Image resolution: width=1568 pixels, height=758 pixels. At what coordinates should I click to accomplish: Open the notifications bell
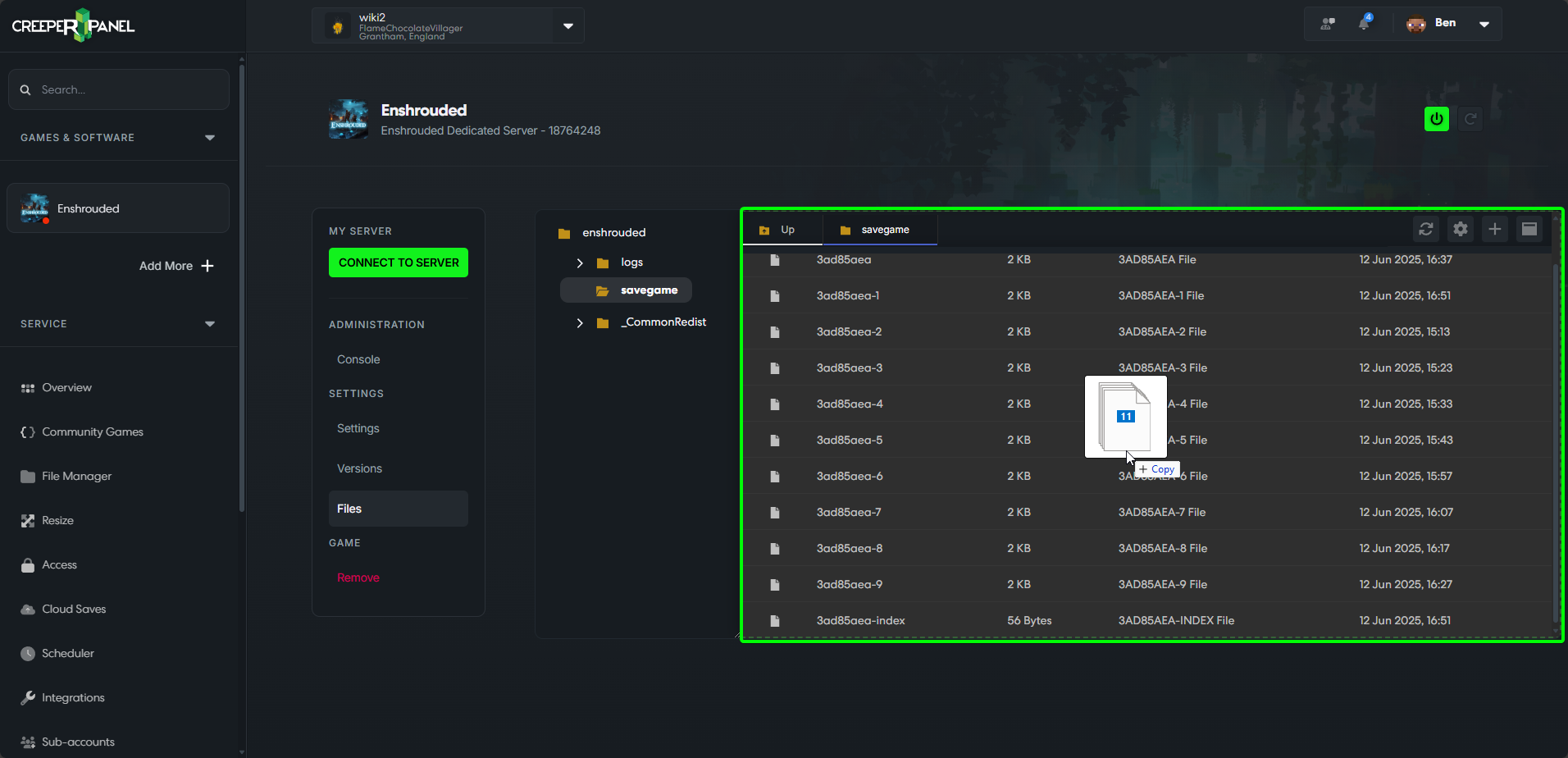pyautogui.click(x=1364, y=23)
